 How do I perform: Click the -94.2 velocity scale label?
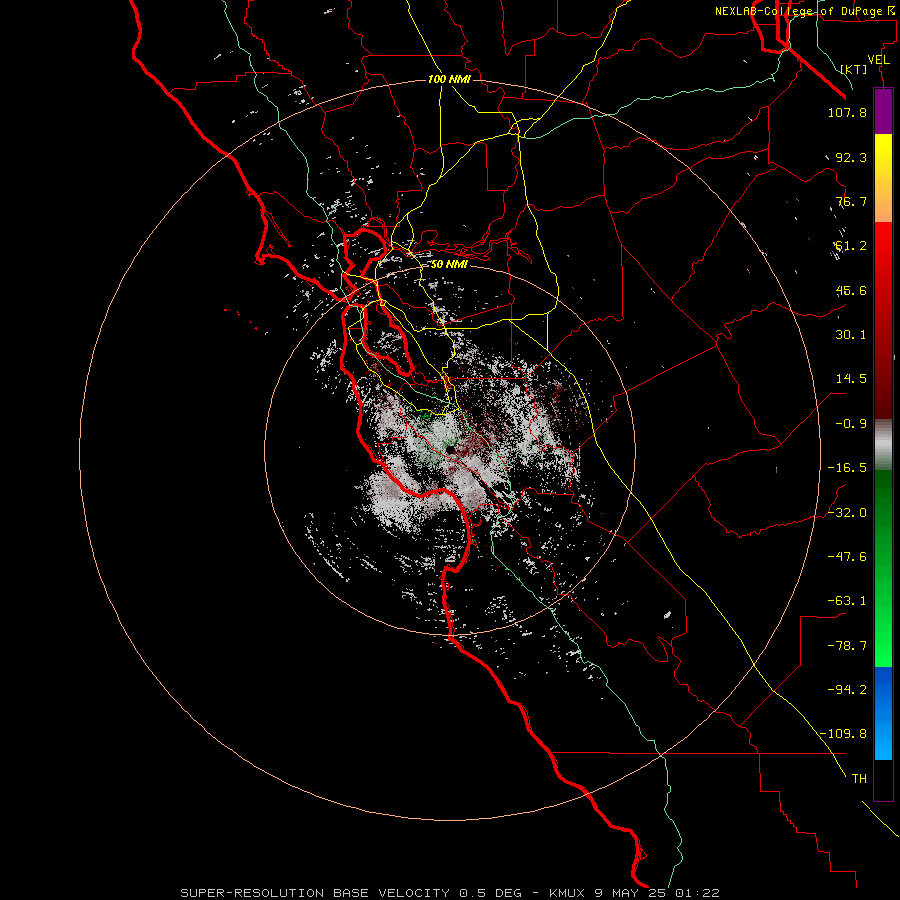(x=847, y=690)
